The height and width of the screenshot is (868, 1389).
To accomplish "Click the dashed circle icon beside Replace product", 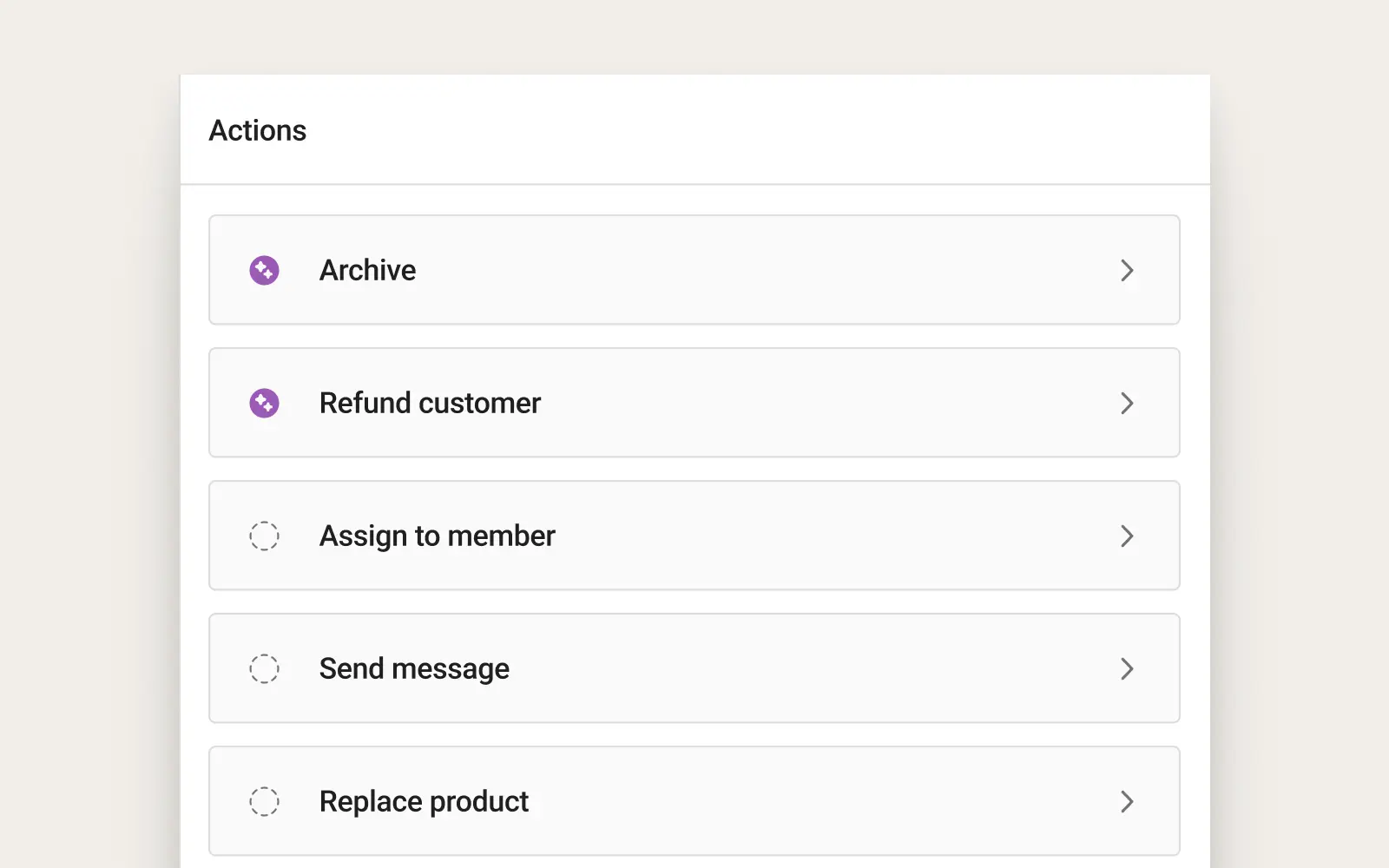I will [x=264, y=801].
